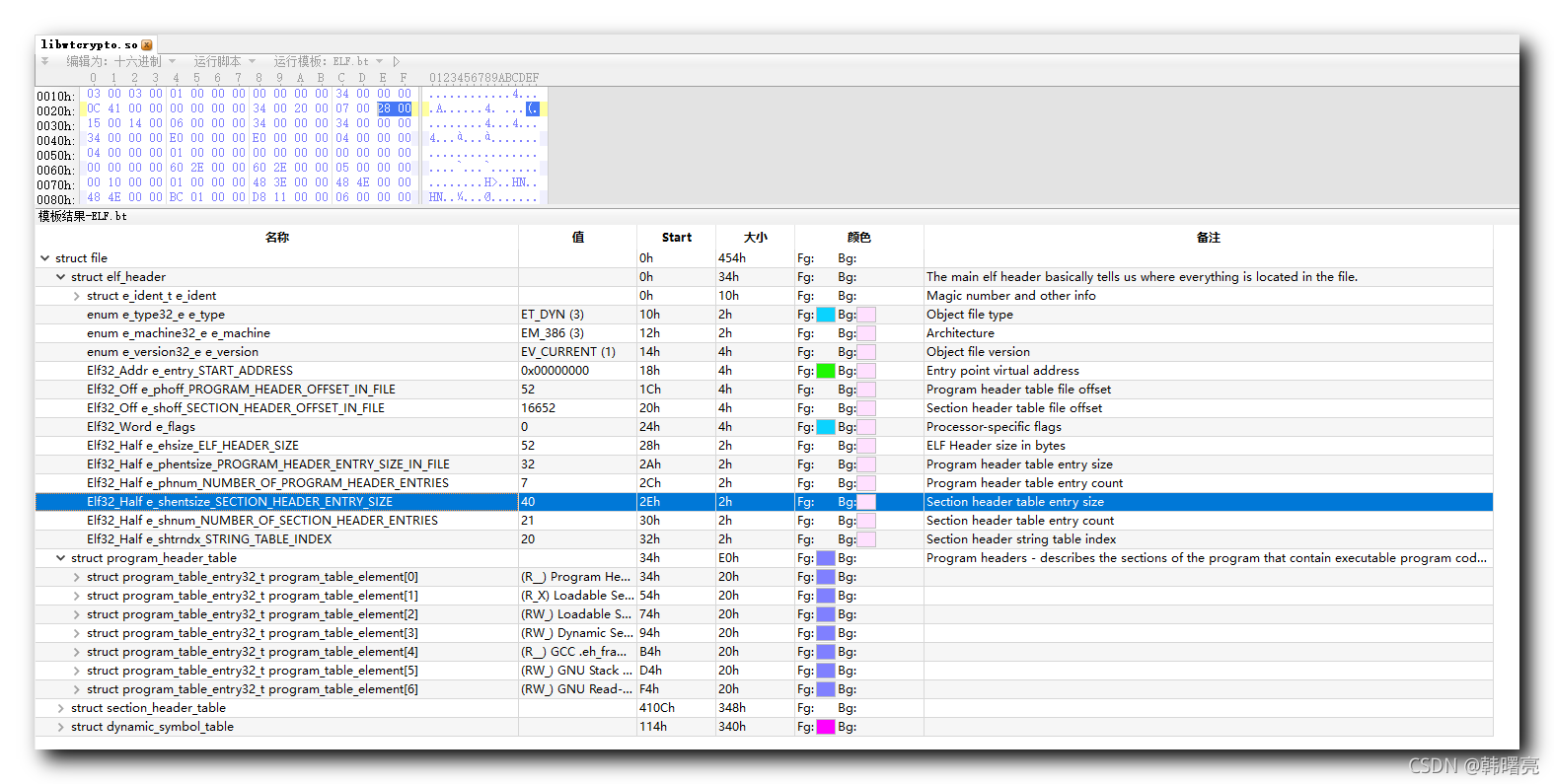Open the 运行模板 ELF.bt dropdown
1554x784 pixels.
[328, 61]
